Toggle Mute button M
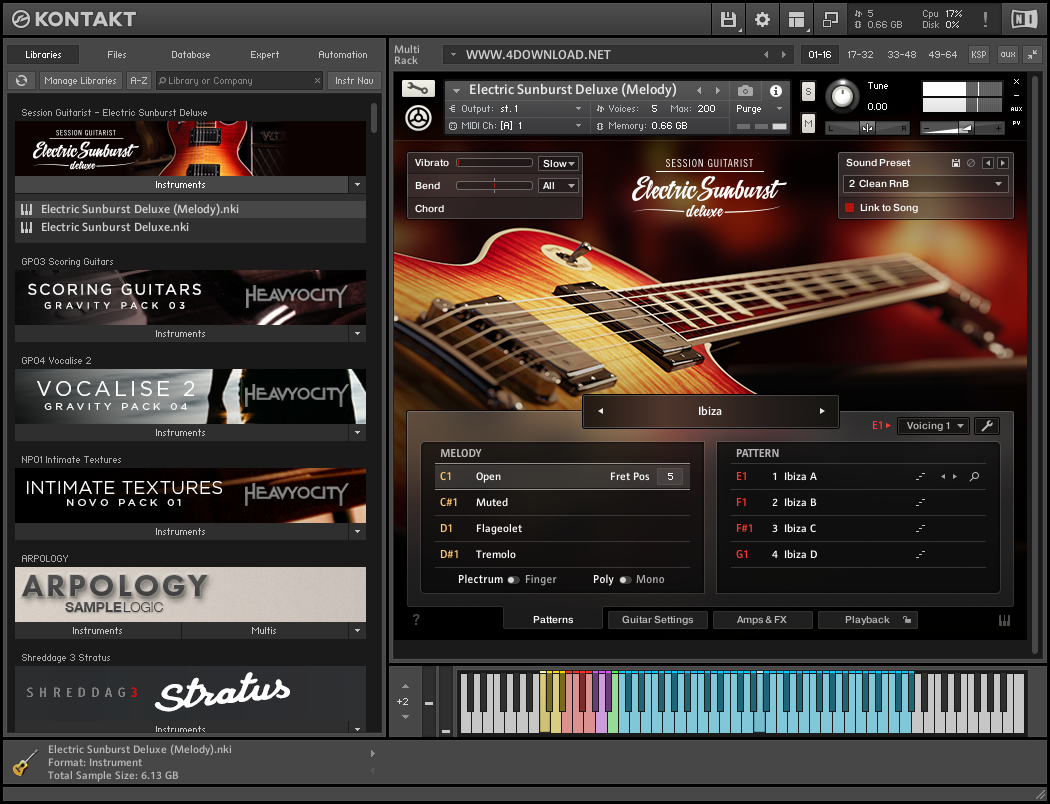 click(808, 123)
